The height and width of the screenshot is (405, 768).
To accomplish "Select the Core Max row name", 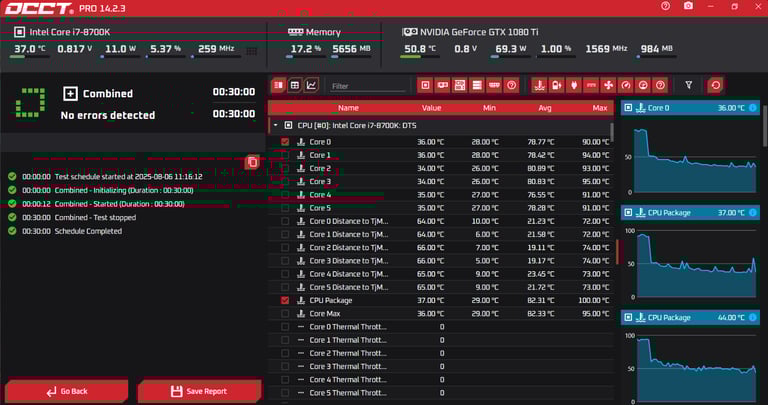I will tap(325, 313).
